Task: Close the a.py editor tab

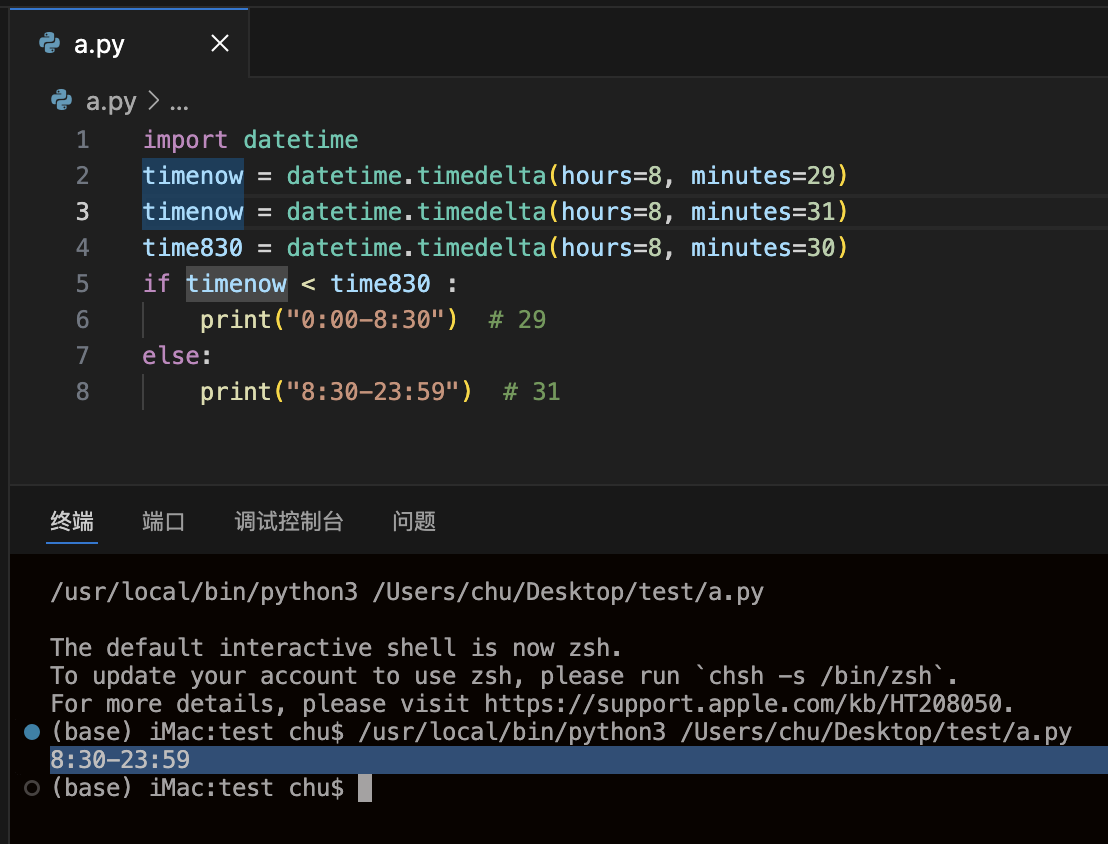Action: click(x=220, y=43)
